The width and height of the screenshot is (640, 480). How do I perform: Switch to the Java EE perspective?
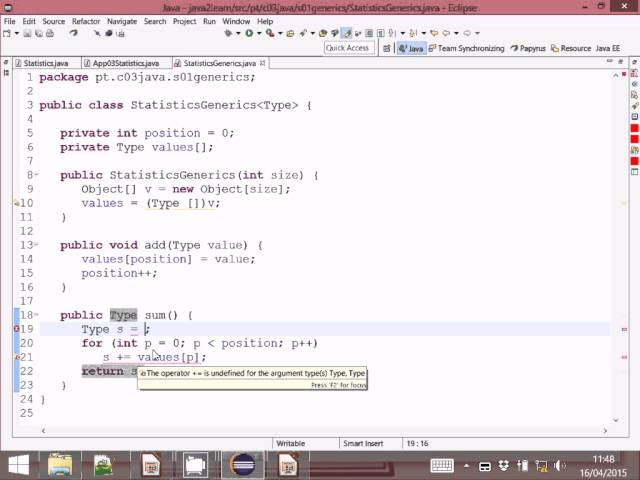point(608,49)
